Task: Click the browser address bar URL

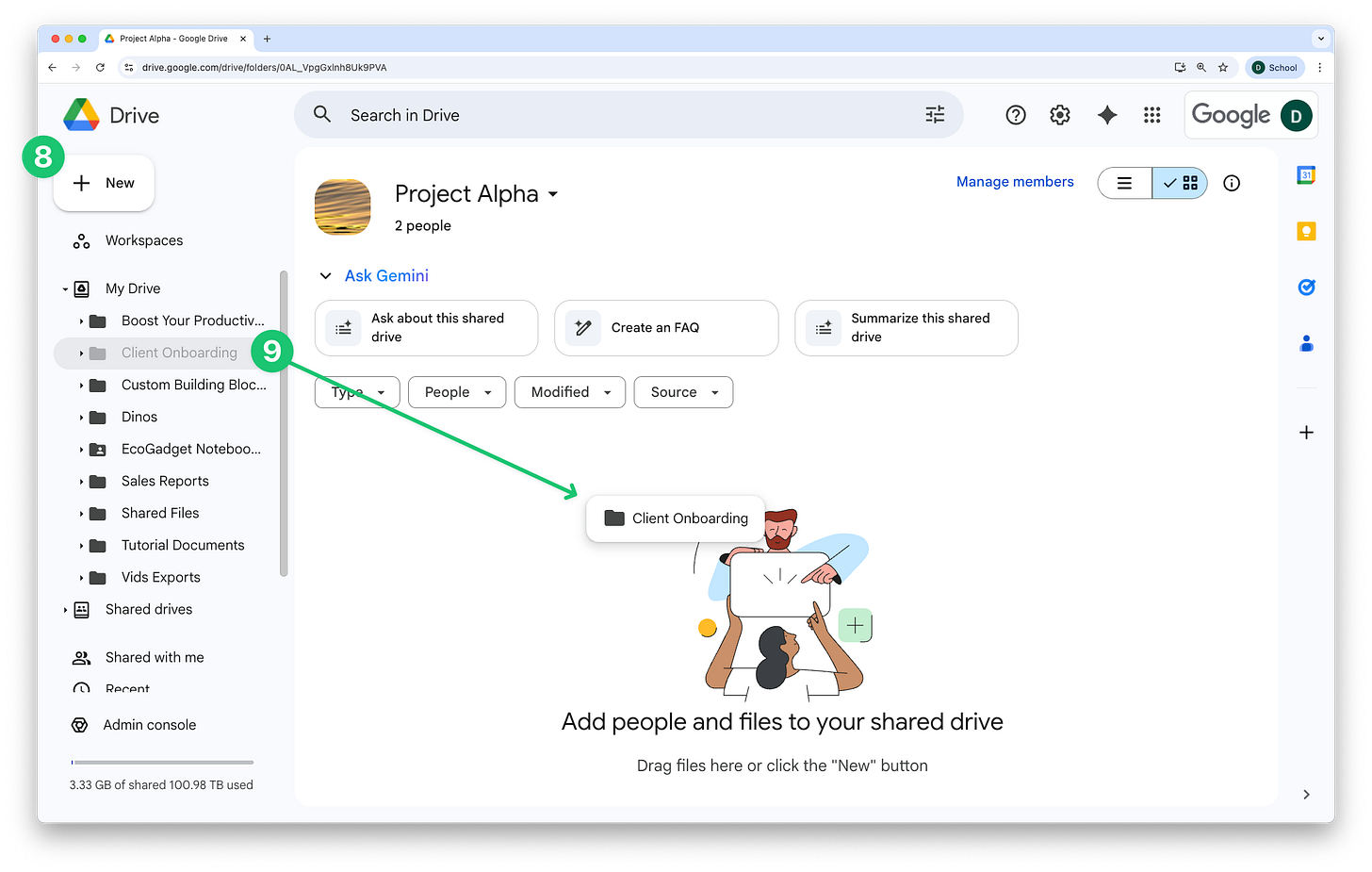Action: tap(264, 68)
